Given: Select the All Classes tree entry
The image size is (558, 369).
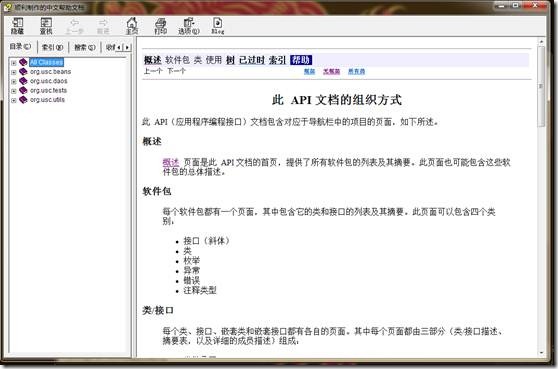Looking at the screenshot, I should pyautogui.click(x=46, y=62).
